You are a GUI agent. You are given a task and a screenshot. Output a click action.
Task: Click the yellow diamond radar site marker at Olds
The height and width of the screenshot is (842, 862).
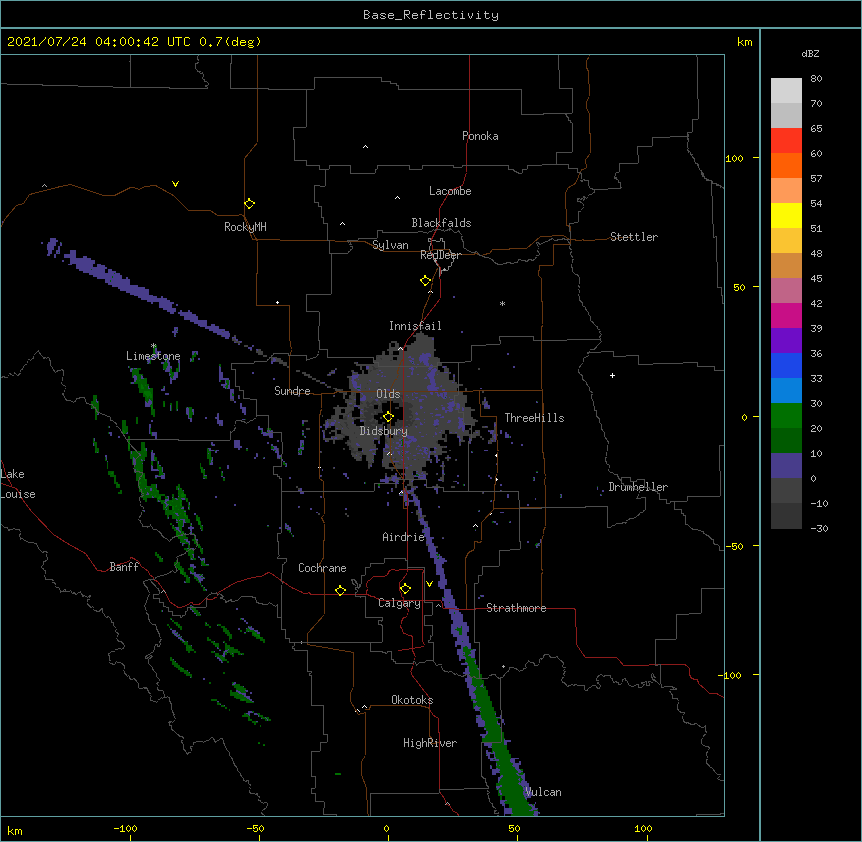point(388,417)
